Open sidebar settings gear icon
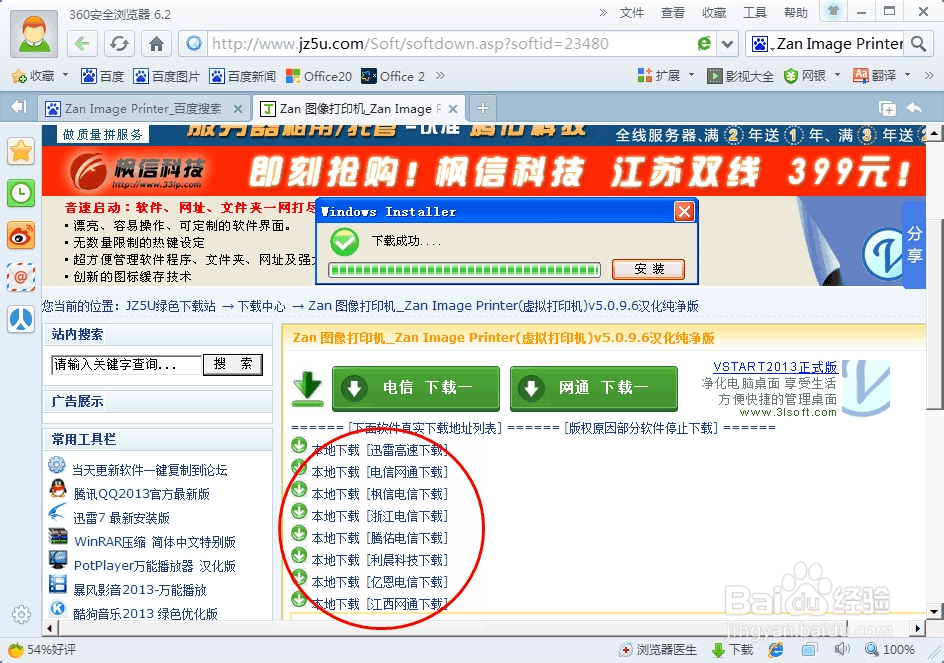The image size is (944, 663). click(x=21, y=614)
